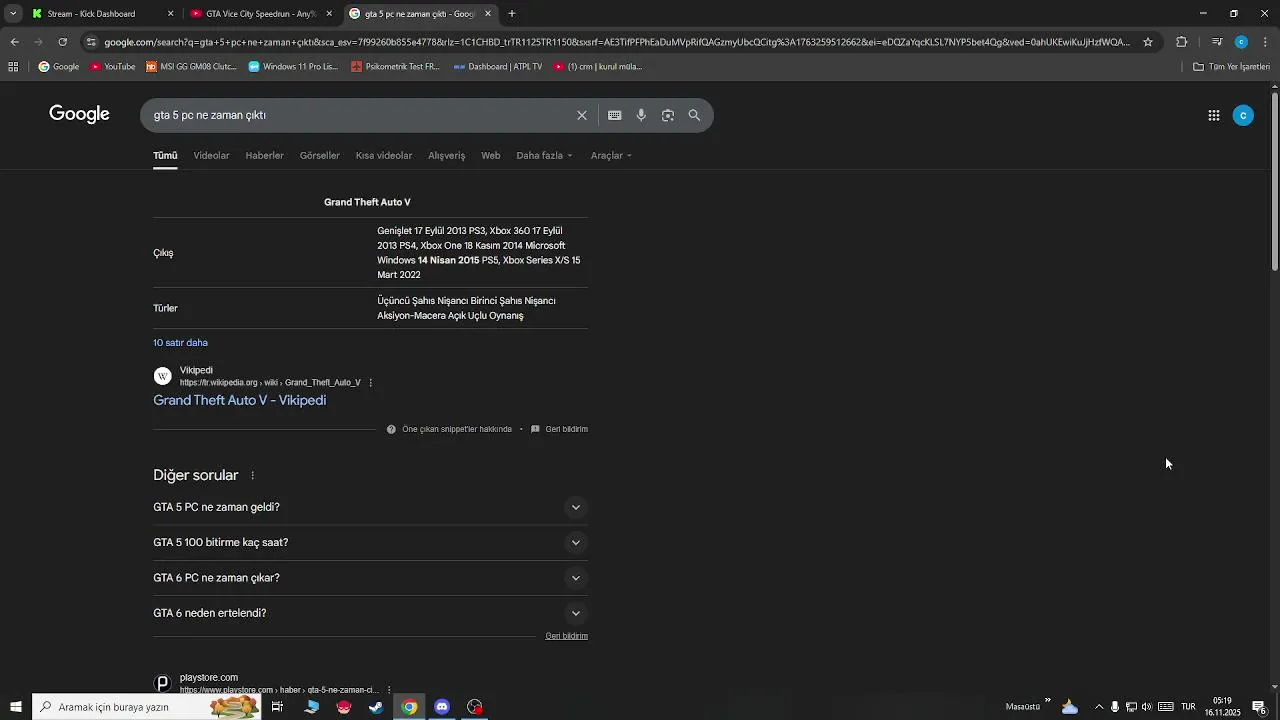Switch to GTA Vice City Speedrun browser tab
The image size is (1280, 720).
[261, 14]
